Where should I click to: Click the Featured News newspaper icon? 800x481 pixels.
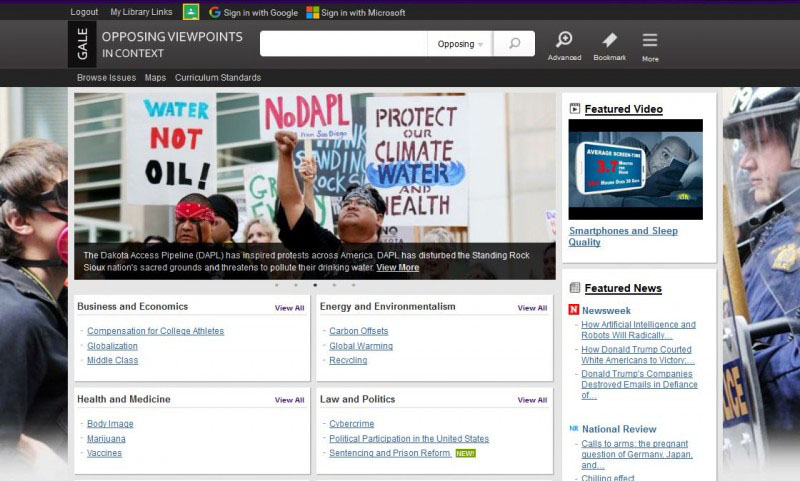tap(574, 288)
